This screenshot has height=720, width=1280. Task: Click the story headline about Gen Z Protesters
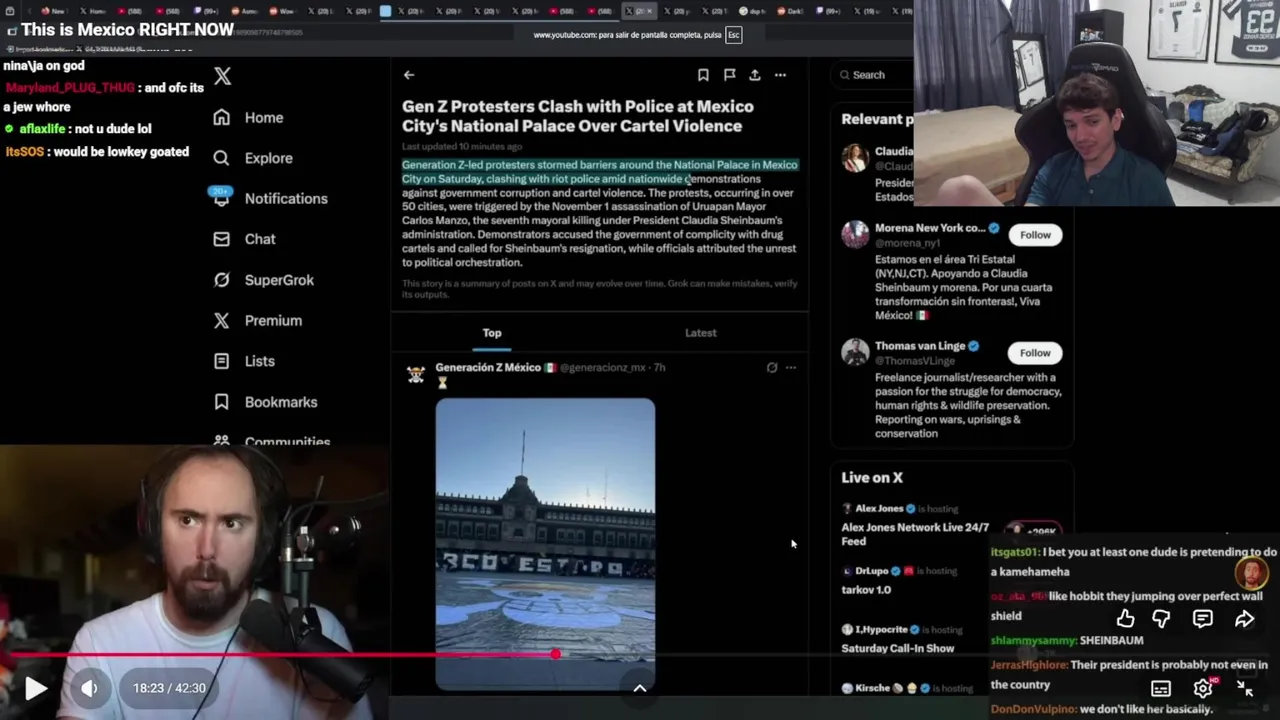coord(578,116)
